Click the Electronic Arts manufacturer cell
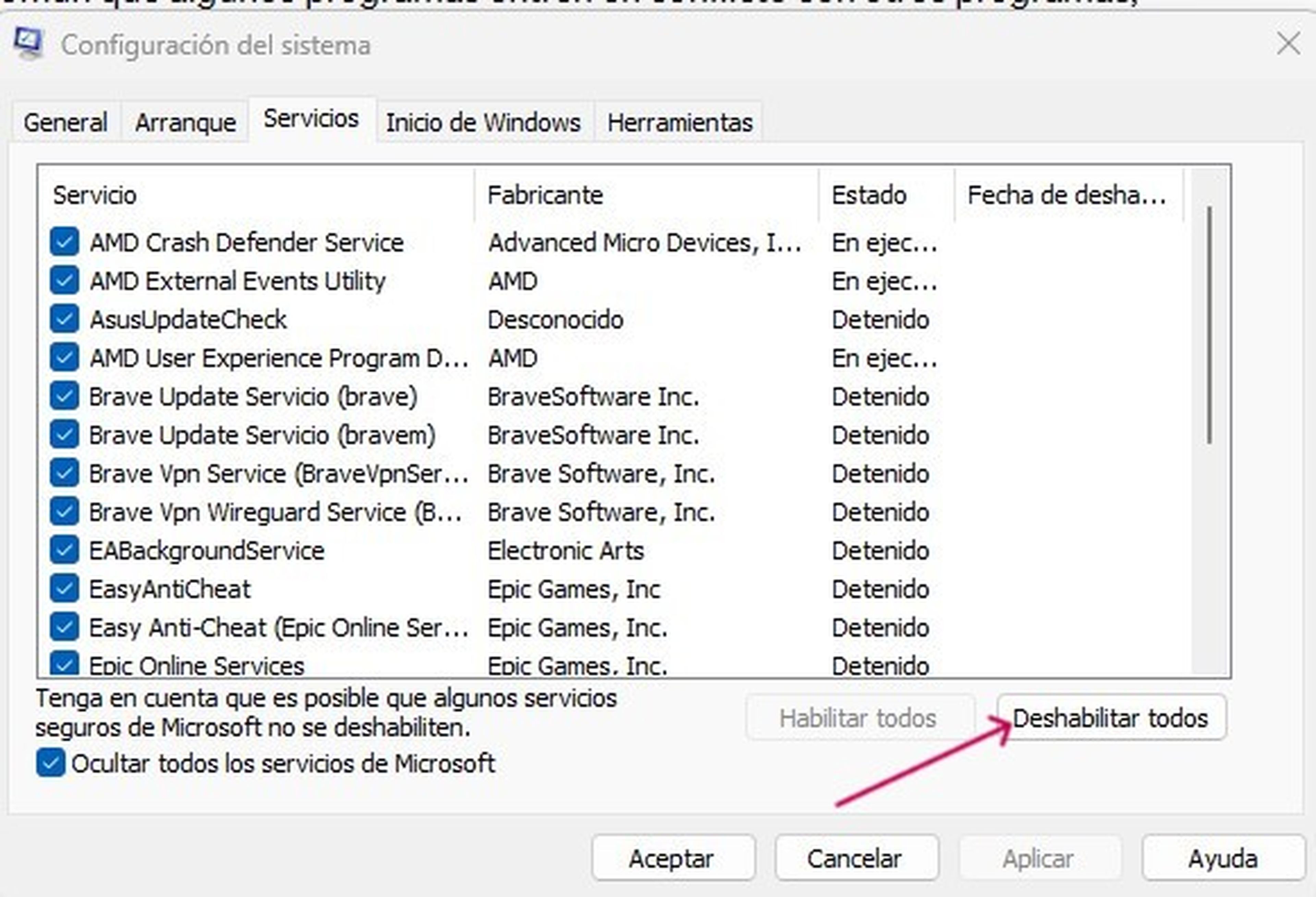This screenshot has width=1316, height=897. (566, 551)
